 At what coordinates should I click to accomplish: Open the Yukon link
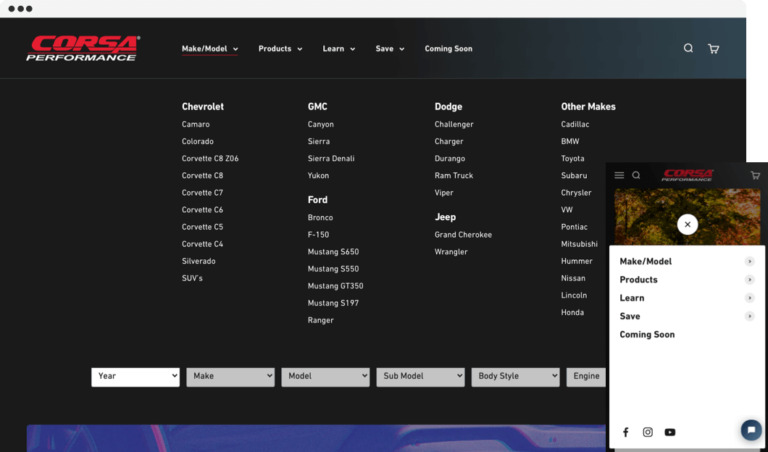tap(318, 175)
